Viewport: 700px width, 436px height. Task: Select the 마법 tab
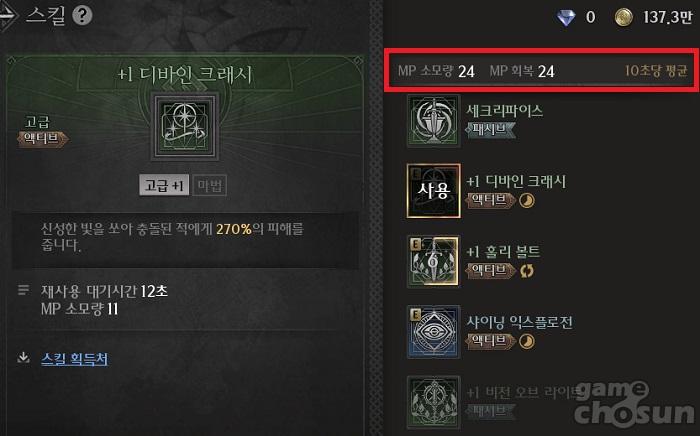tap(209, 185)
